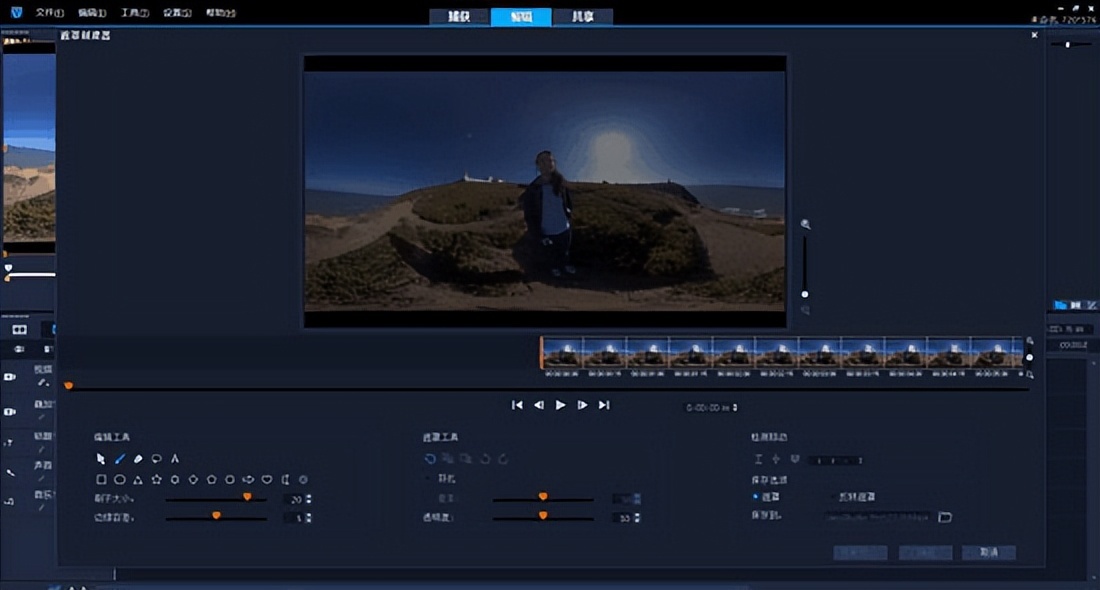Click the VideoStudio logo icon
1100x590 pixels.
16,12
